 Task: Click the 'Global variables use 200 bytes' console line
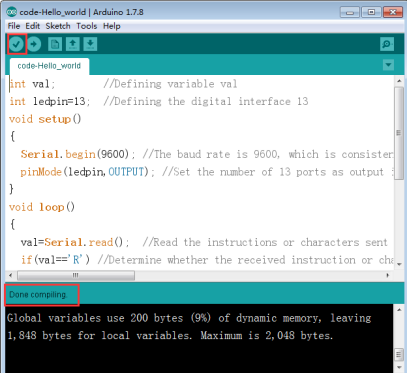189,318
